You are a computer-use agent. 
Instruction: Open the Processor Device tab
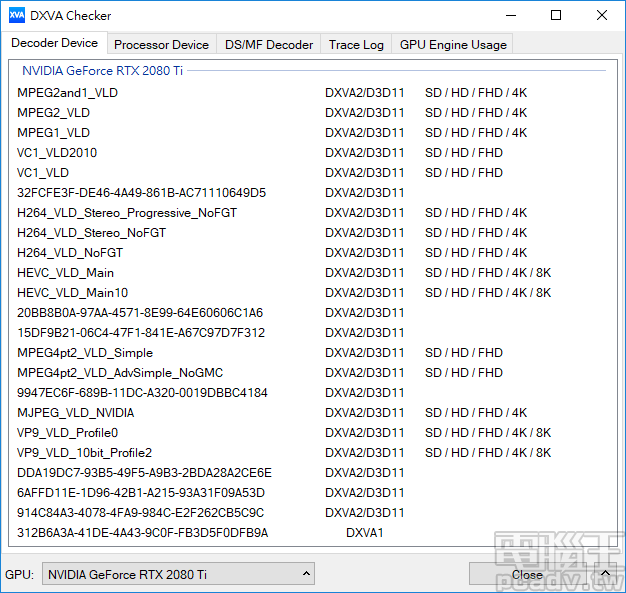[x=161, y=44]
